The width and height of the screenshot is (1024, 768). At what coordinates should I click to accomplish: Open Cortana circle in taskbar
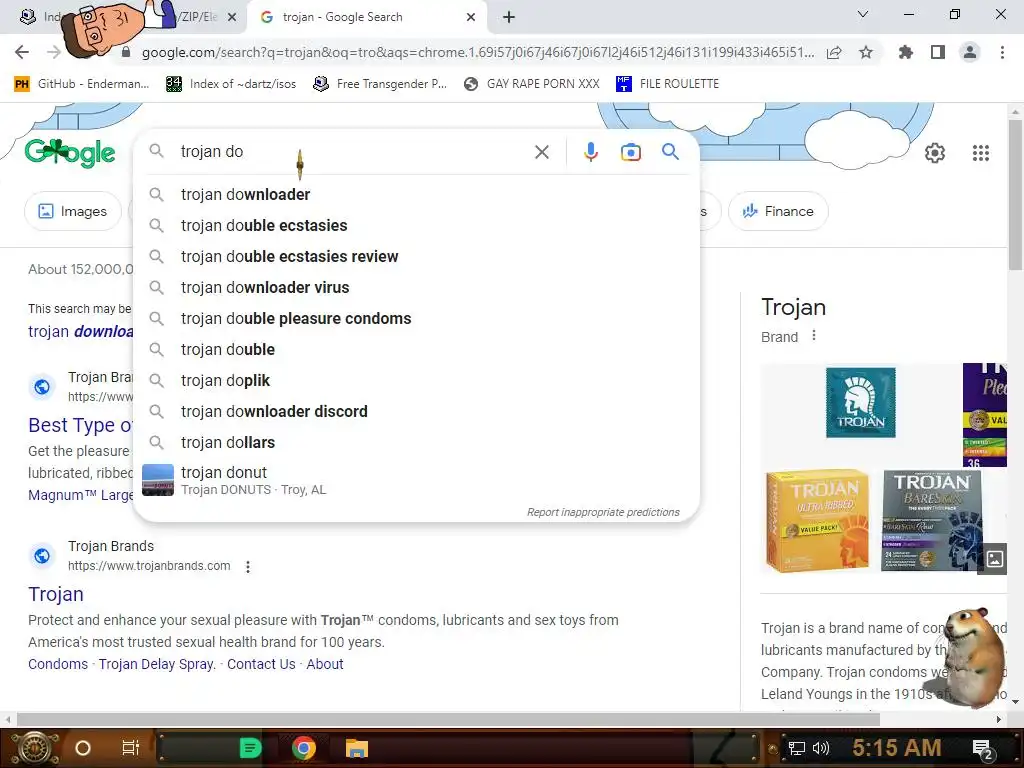tap(83, 748)
